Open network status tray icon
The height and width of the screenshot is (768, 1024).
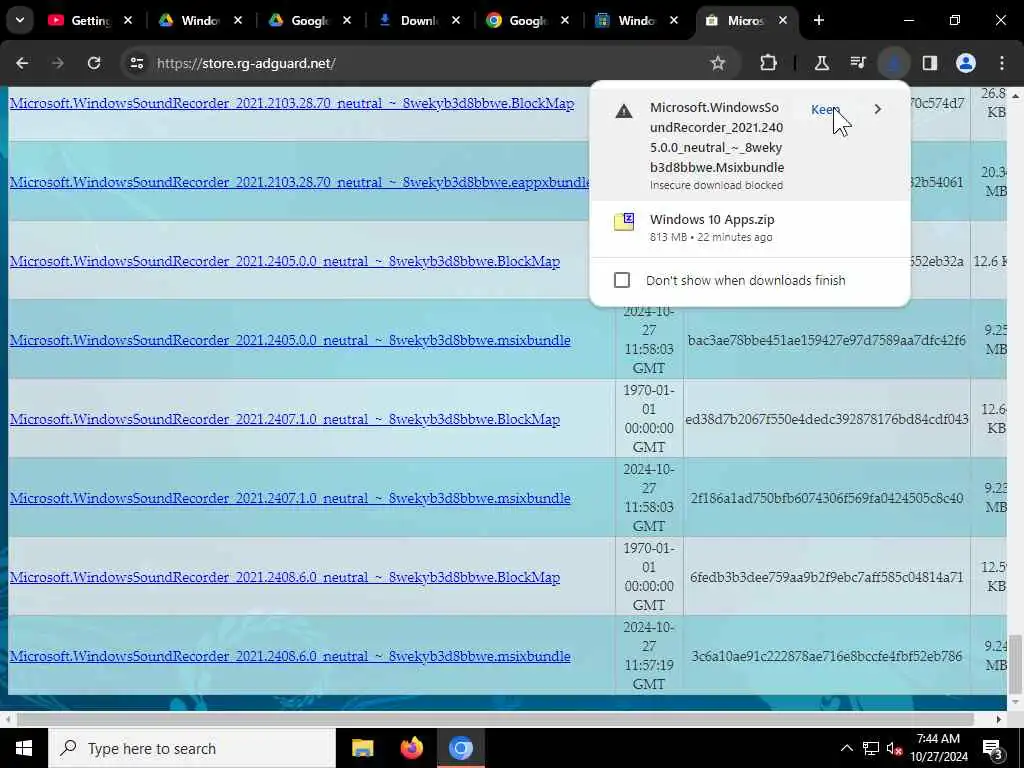(871, 748)
